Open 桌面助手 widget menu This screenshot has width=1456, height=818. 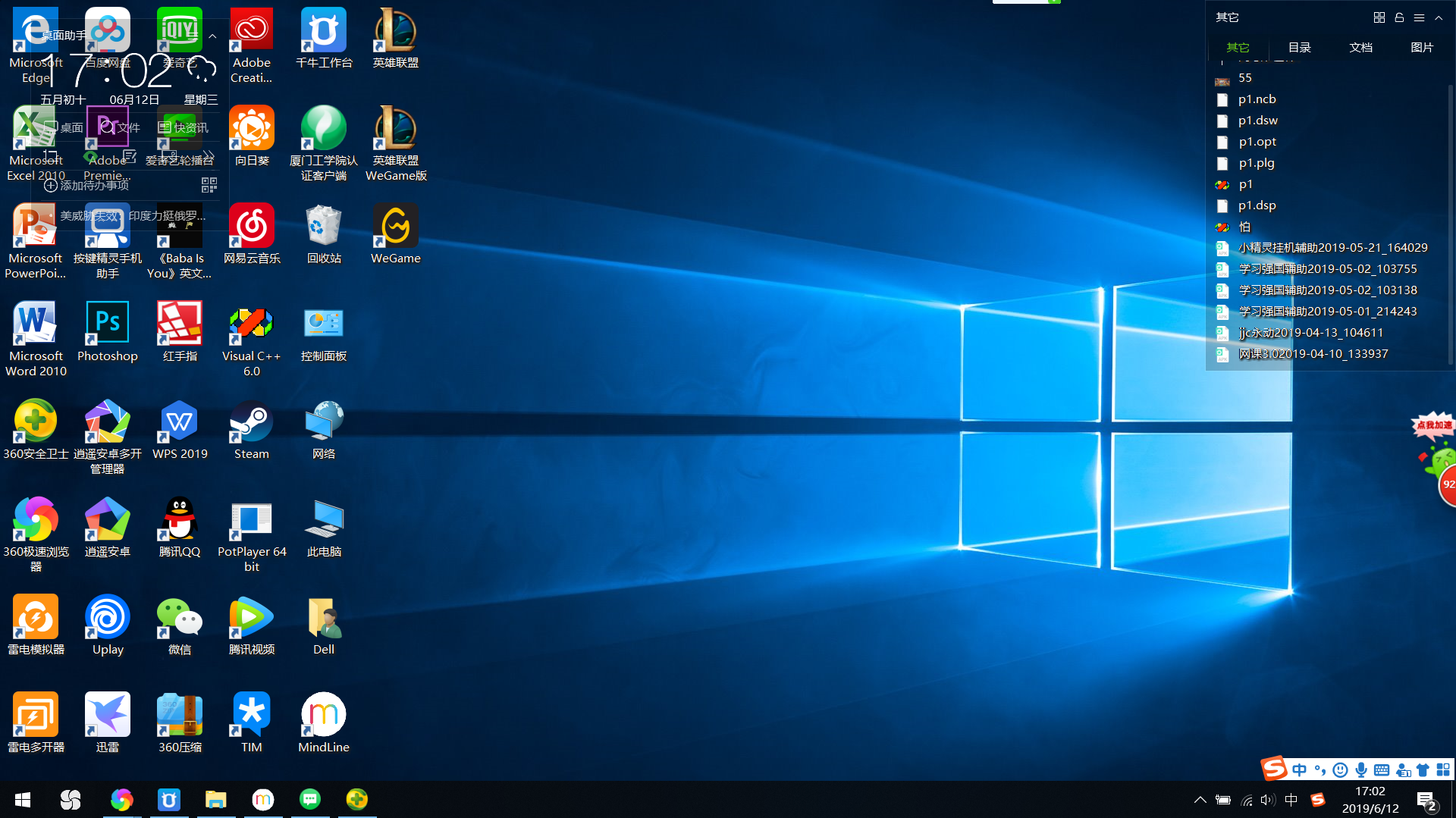tap(193, 36)
